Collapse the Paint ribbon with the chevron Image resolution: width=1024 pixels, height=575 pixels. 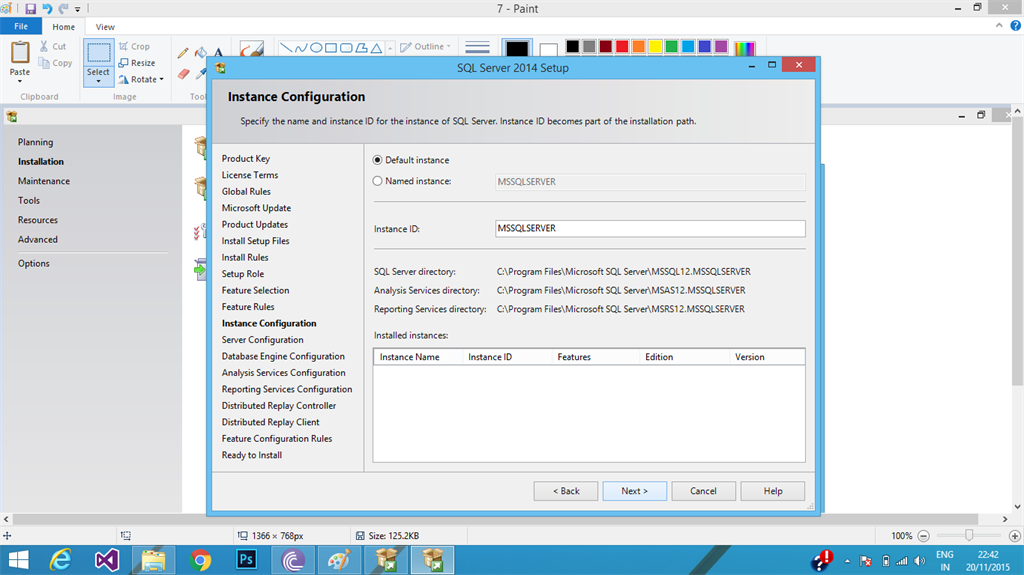tap(999, 25)
